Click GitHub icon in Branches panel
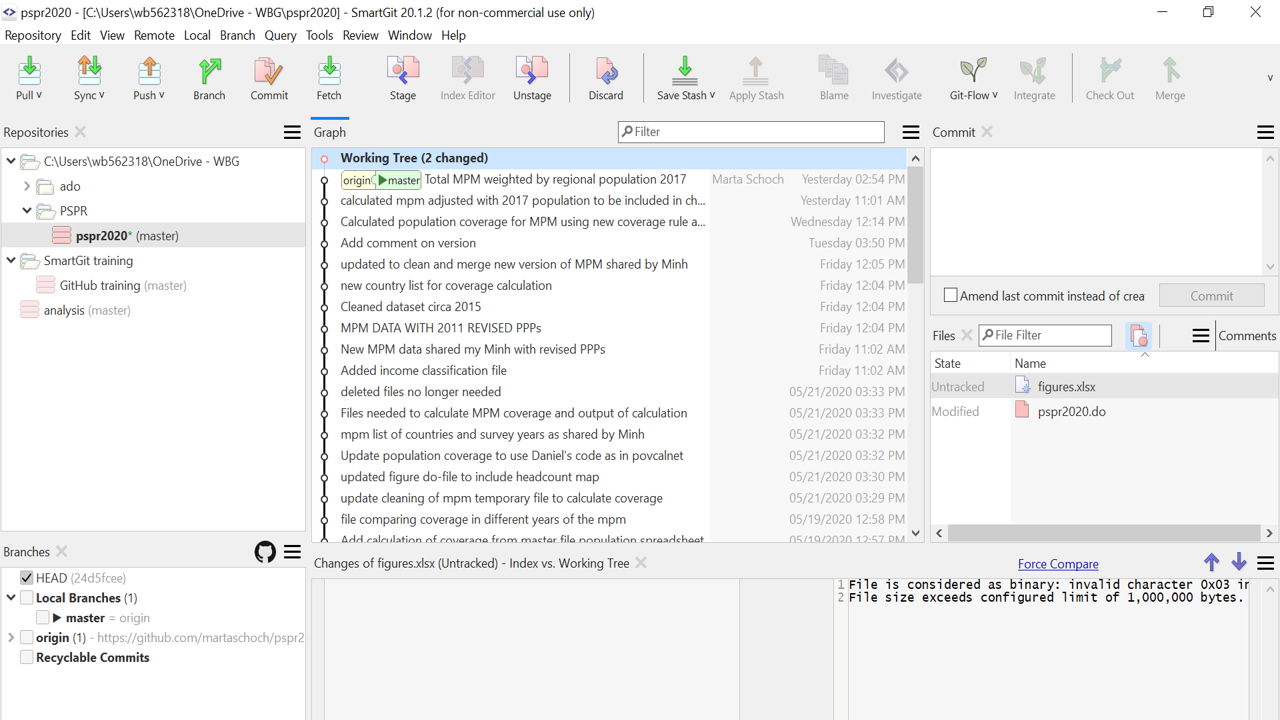The width and height of the screenshot is (1280, 720). (x=265, y=552)
